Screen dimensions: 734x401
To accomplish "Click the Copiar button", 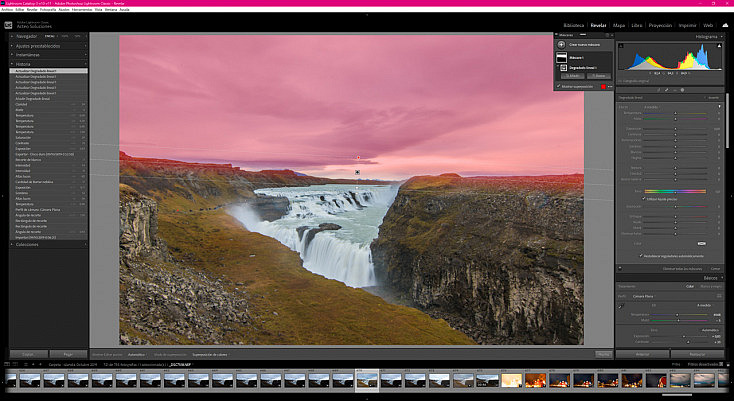I will pos(29,354).
